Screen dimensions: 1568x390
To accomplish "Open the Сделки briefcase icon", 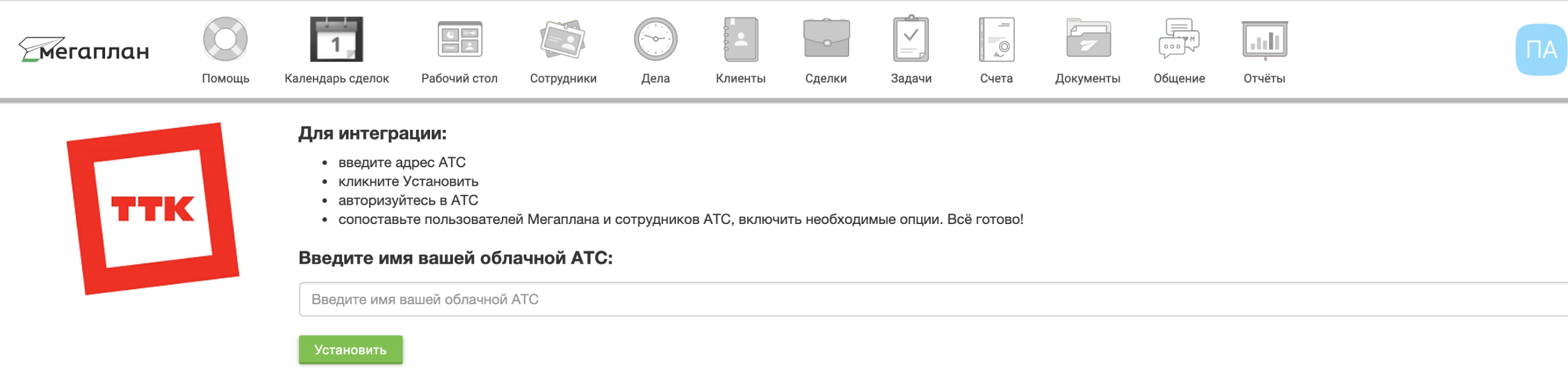I will (x=826, y=40).
